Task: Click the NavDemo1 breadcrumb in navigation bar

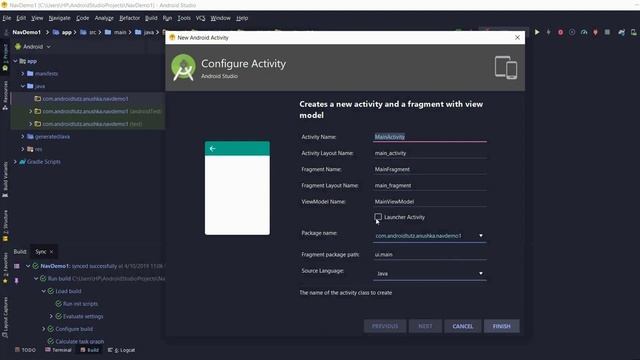Action: pos(27,32)
